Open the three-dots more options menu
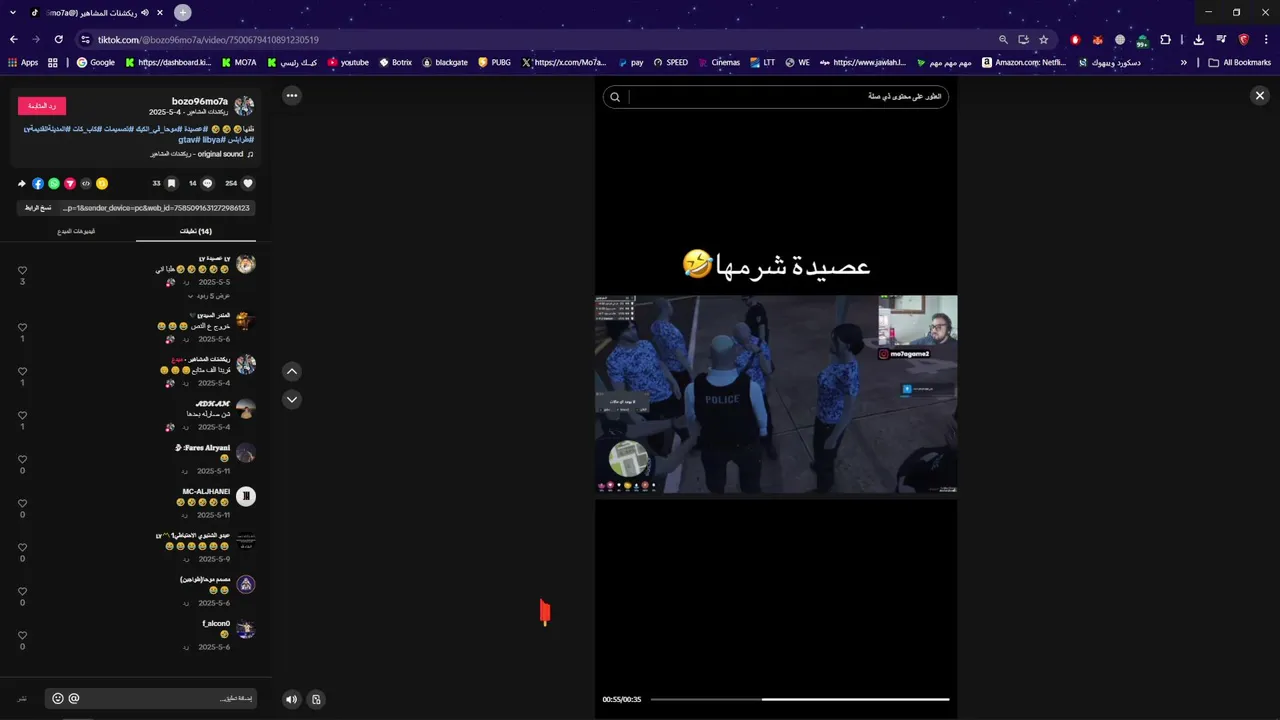Image resolution: width=1280 pixels, height=720 pixels. pyautogui.click(x=291, y=95)
